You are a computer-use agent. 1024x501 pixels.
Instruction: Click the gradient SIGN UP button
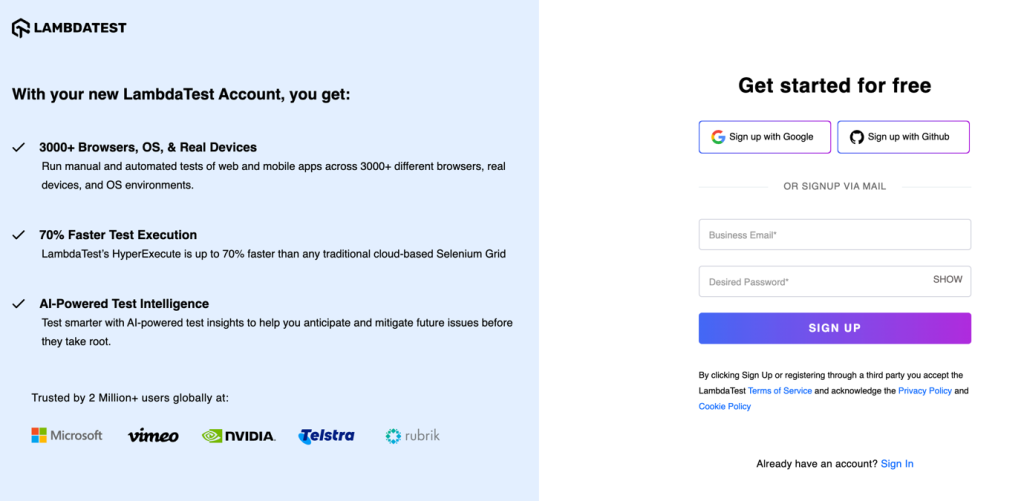point(835,328)
